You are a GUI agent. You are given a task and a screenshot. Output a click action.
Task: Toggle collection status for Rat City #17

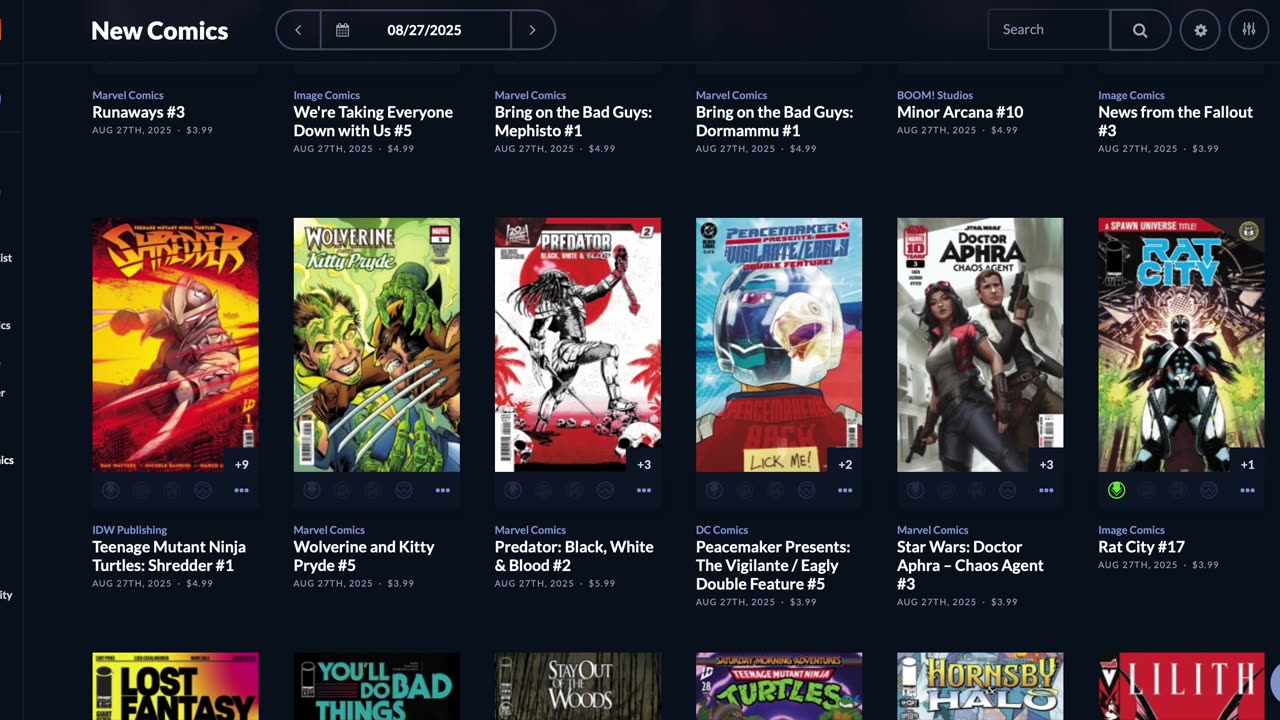(1147, 490)
